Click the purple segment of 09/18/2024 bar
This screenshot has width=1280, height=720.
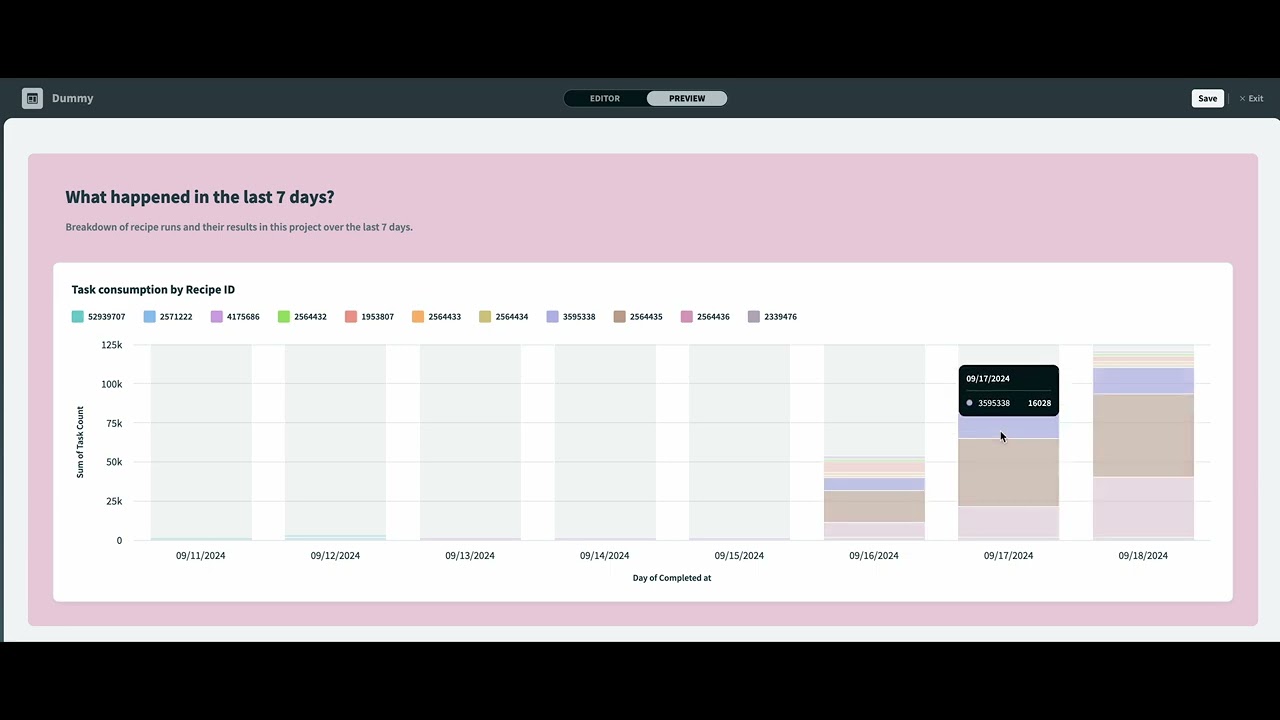pyautogui.click(x=1143, y=381)
